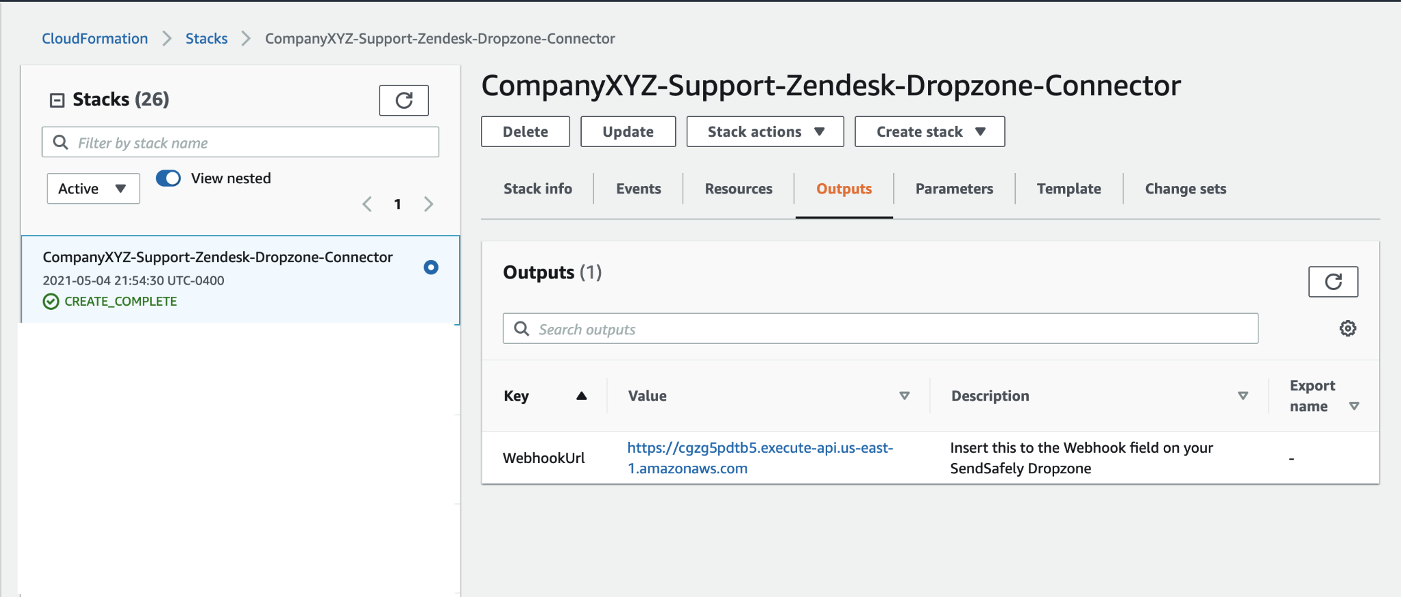Open the Active status filter dropdown
This screenshot has width=1403, height=600.
[x=93, y=188]
